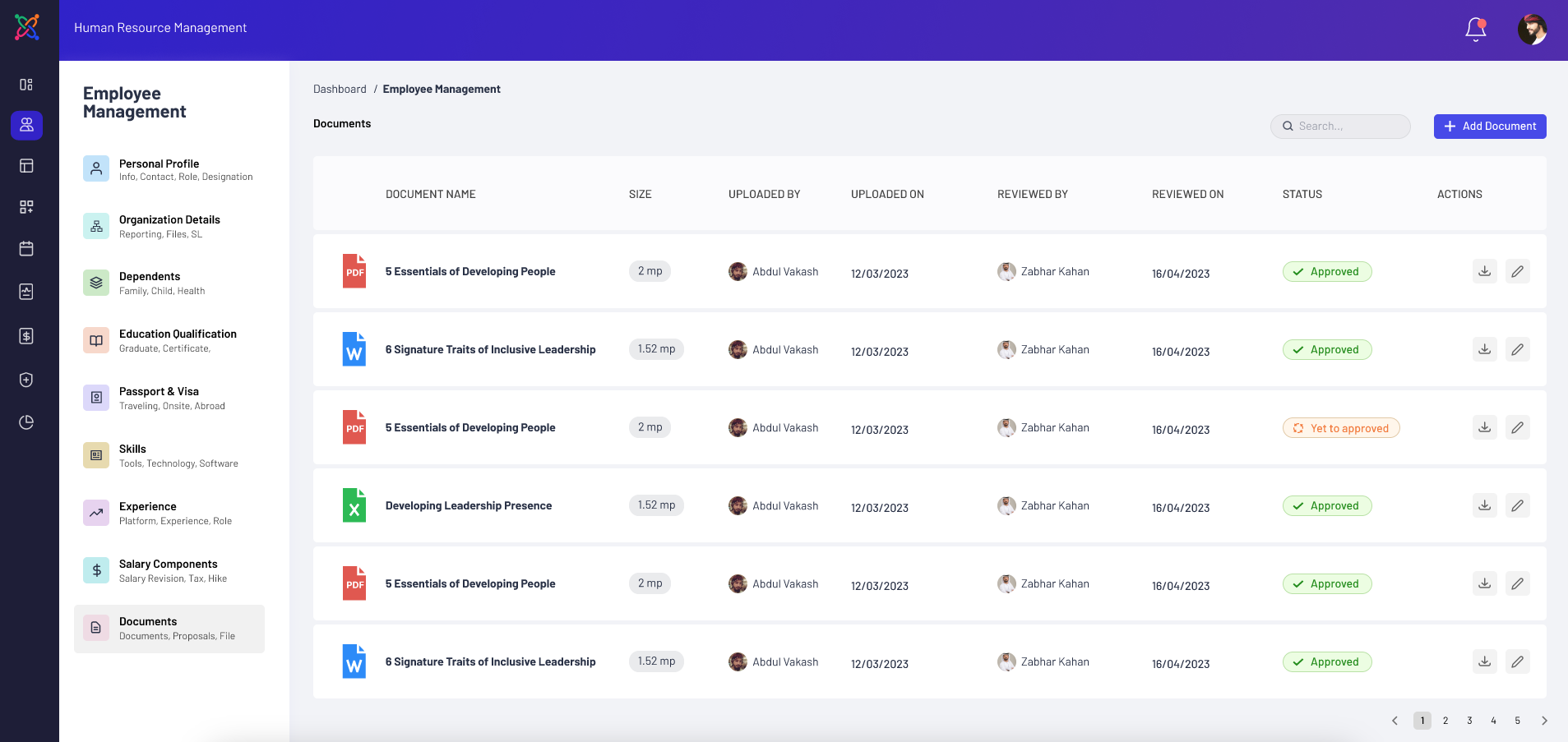Download the Developing Leadership Presence file
The width and height of the screenshot is (1568, 742).
pyautogui.click(x=1484, y=505)
